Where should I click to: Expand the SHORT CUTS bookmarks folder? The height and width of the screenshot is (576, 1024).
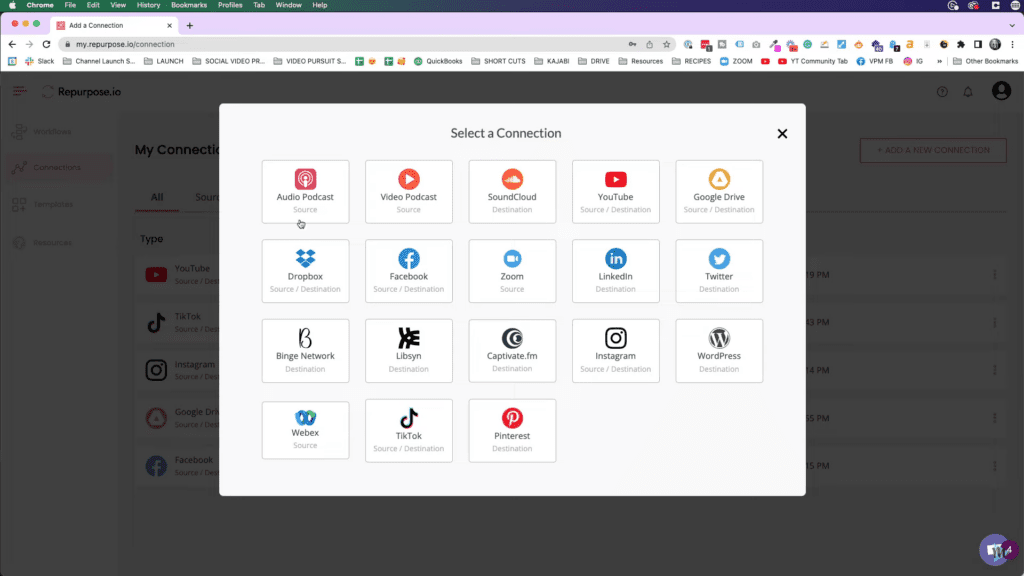(498, 61)
